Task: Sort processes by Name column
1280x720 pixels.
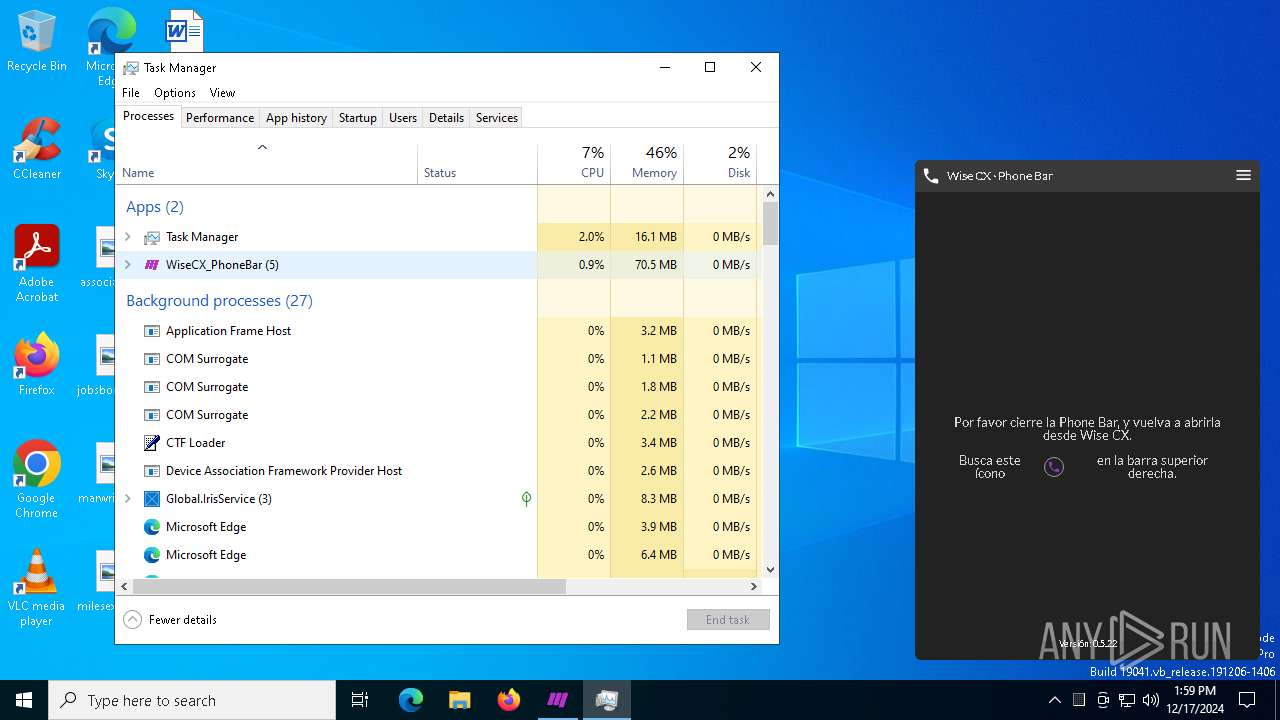Action: pos(266,164)
